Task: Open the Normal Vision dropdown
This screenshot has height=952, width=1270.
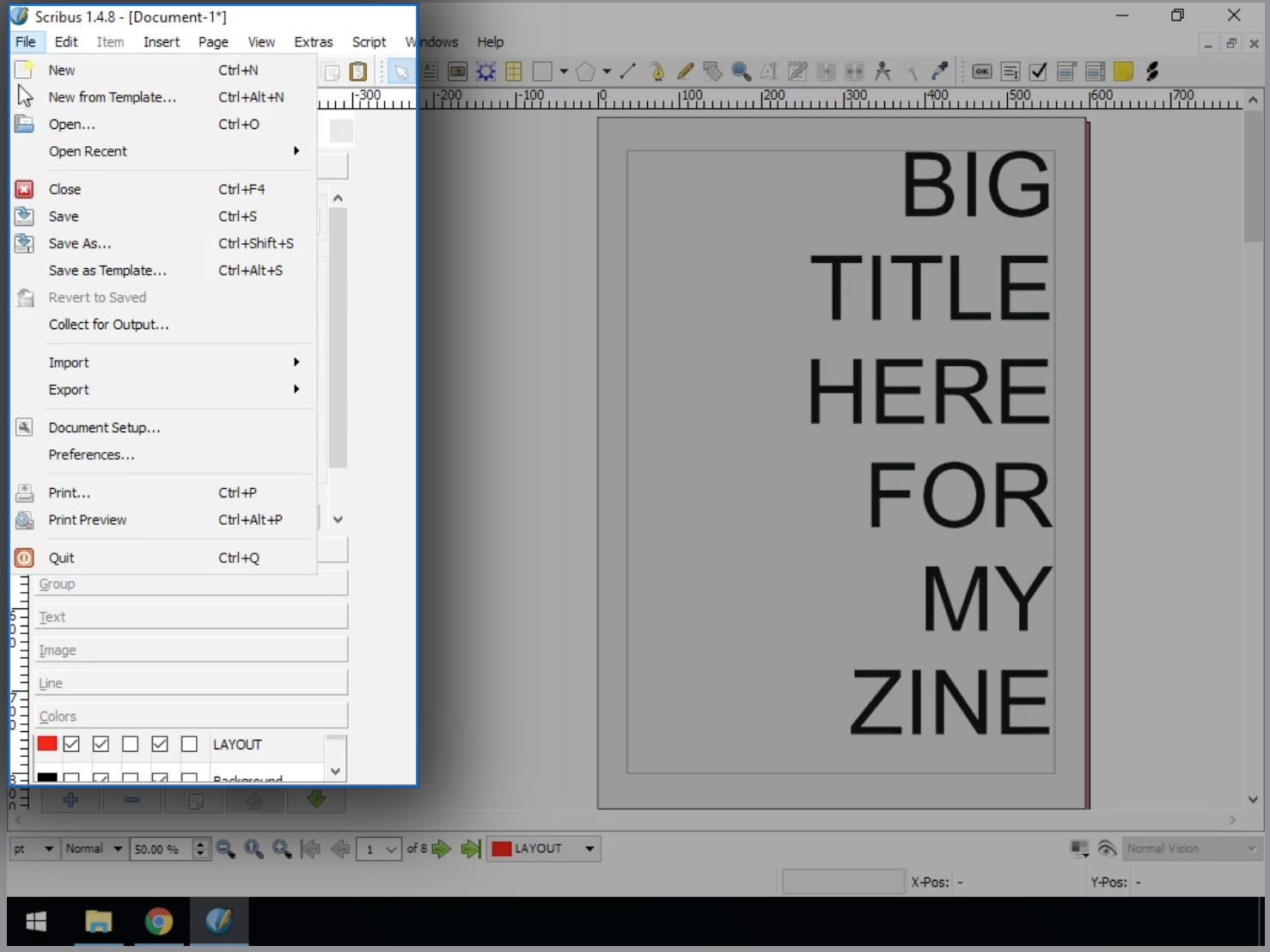Action: coord(1192,849)
